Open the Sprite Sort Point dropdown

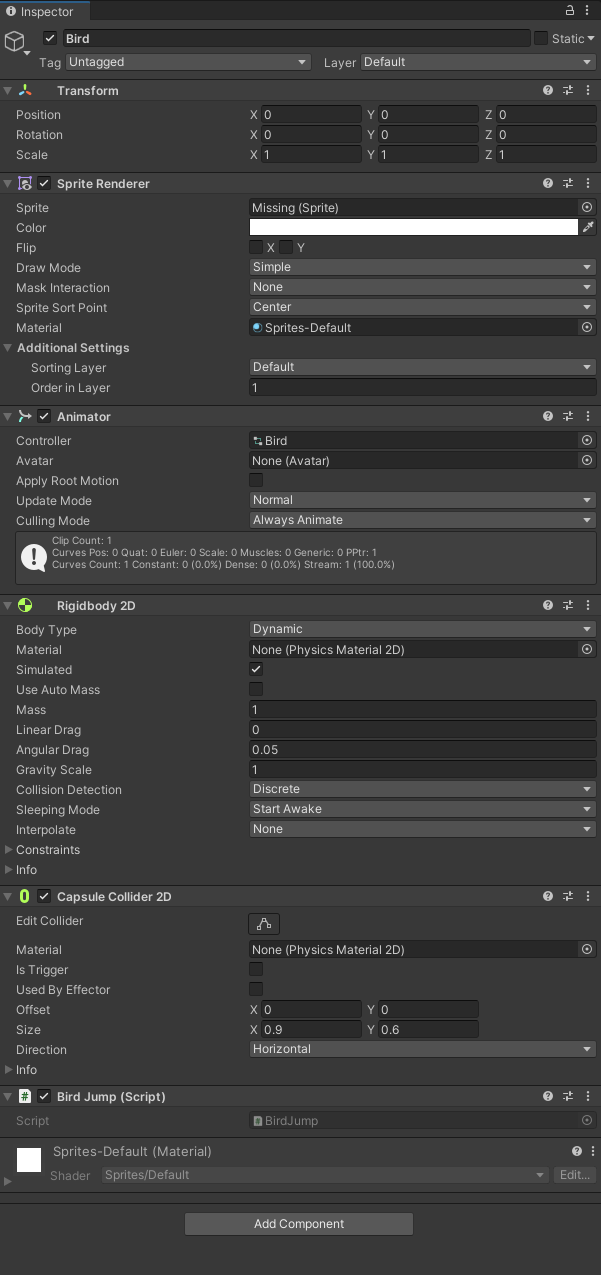[x=423, y=307]
